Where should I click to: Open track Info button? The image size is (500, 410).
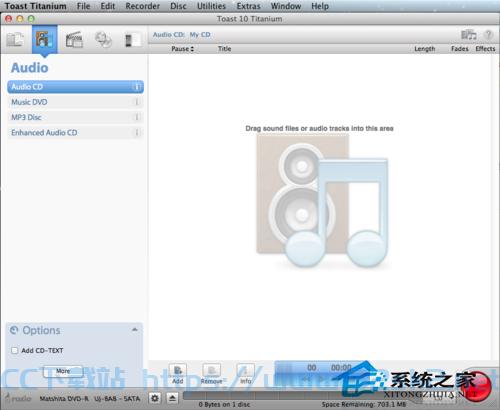(246, 374)
